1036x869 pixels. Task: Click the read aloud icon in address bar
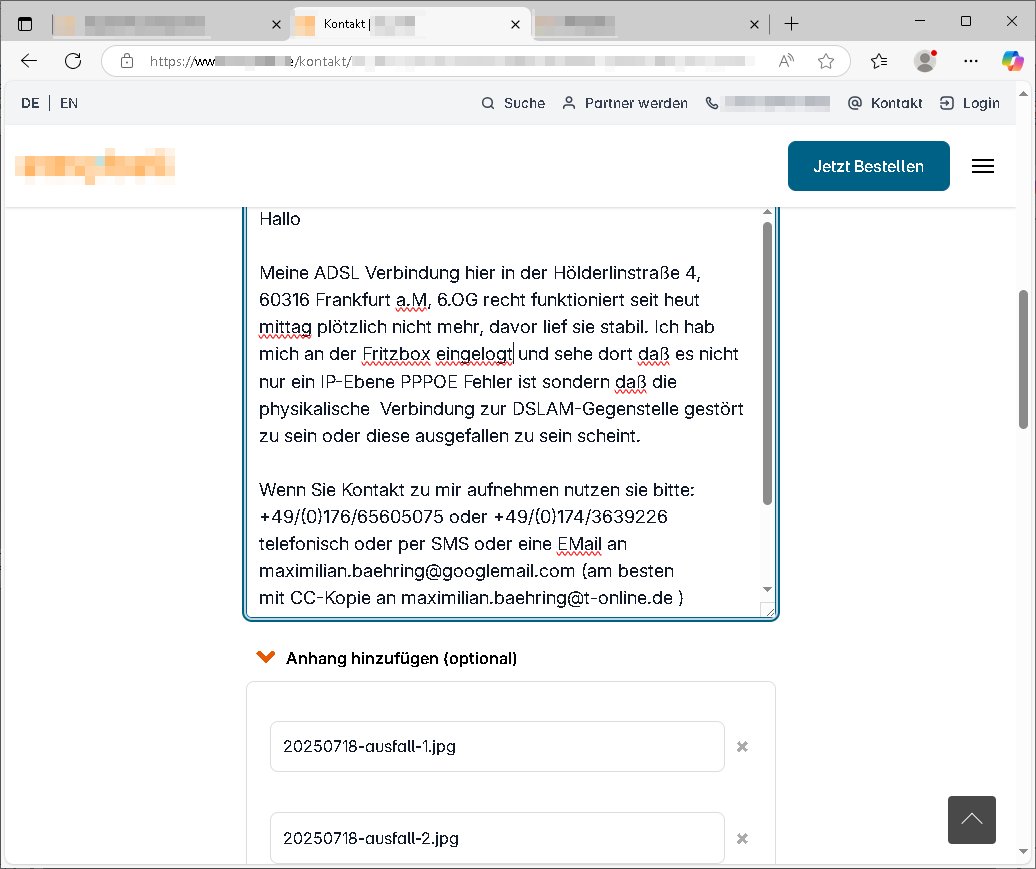tap(787, 61)
